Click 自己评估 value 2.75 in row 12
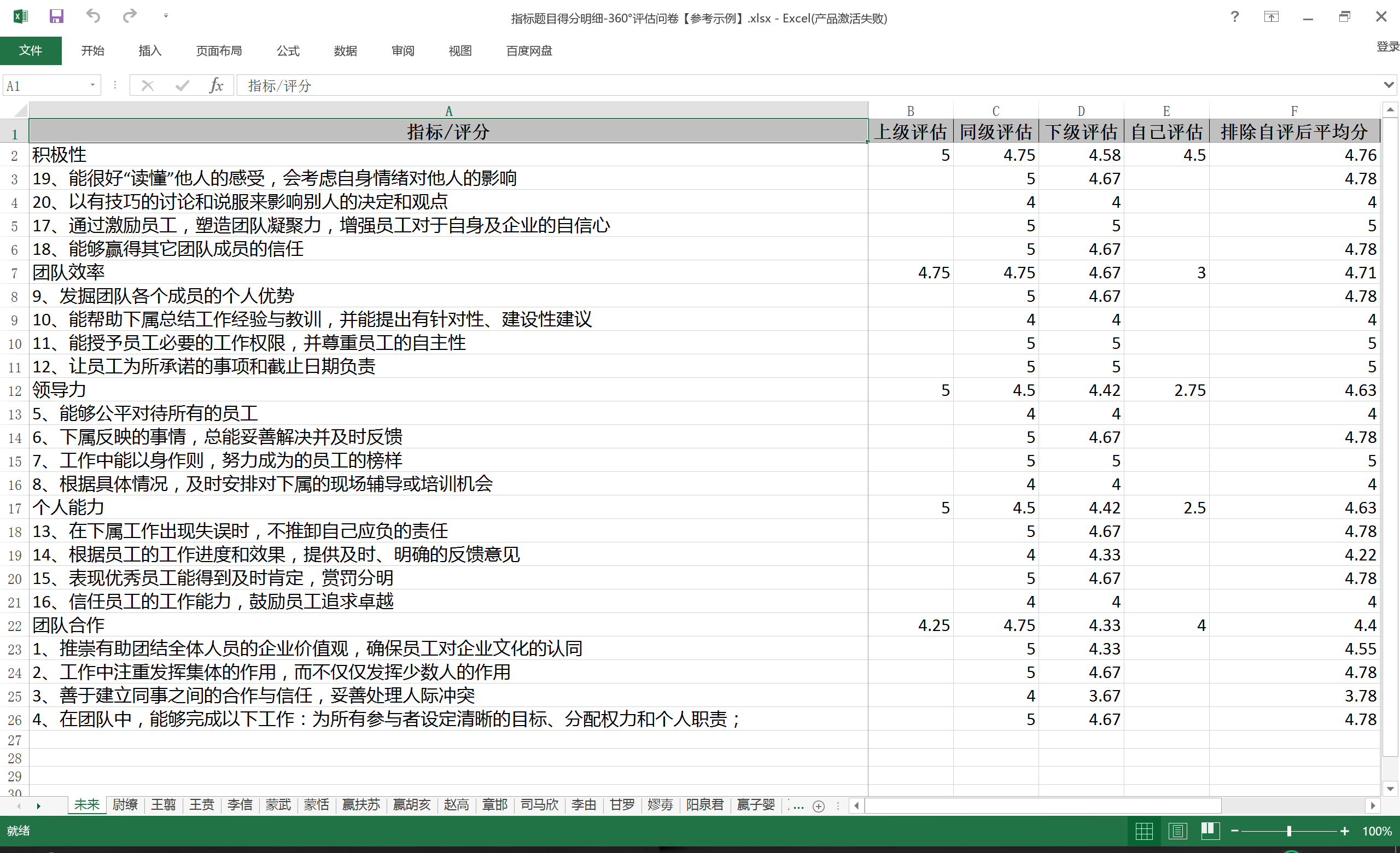This screenshot has height=853, width=1400. click(1166, 390)
